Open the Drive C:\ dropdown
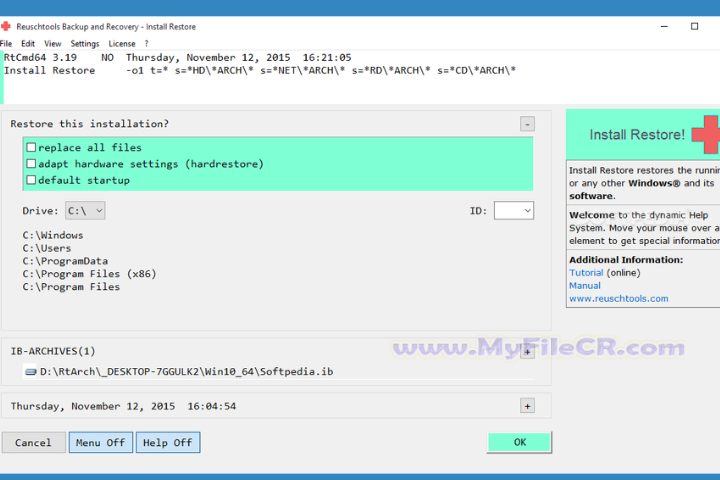Image resolution: width=720 pixels, height=480 pixels. [85, 211]
